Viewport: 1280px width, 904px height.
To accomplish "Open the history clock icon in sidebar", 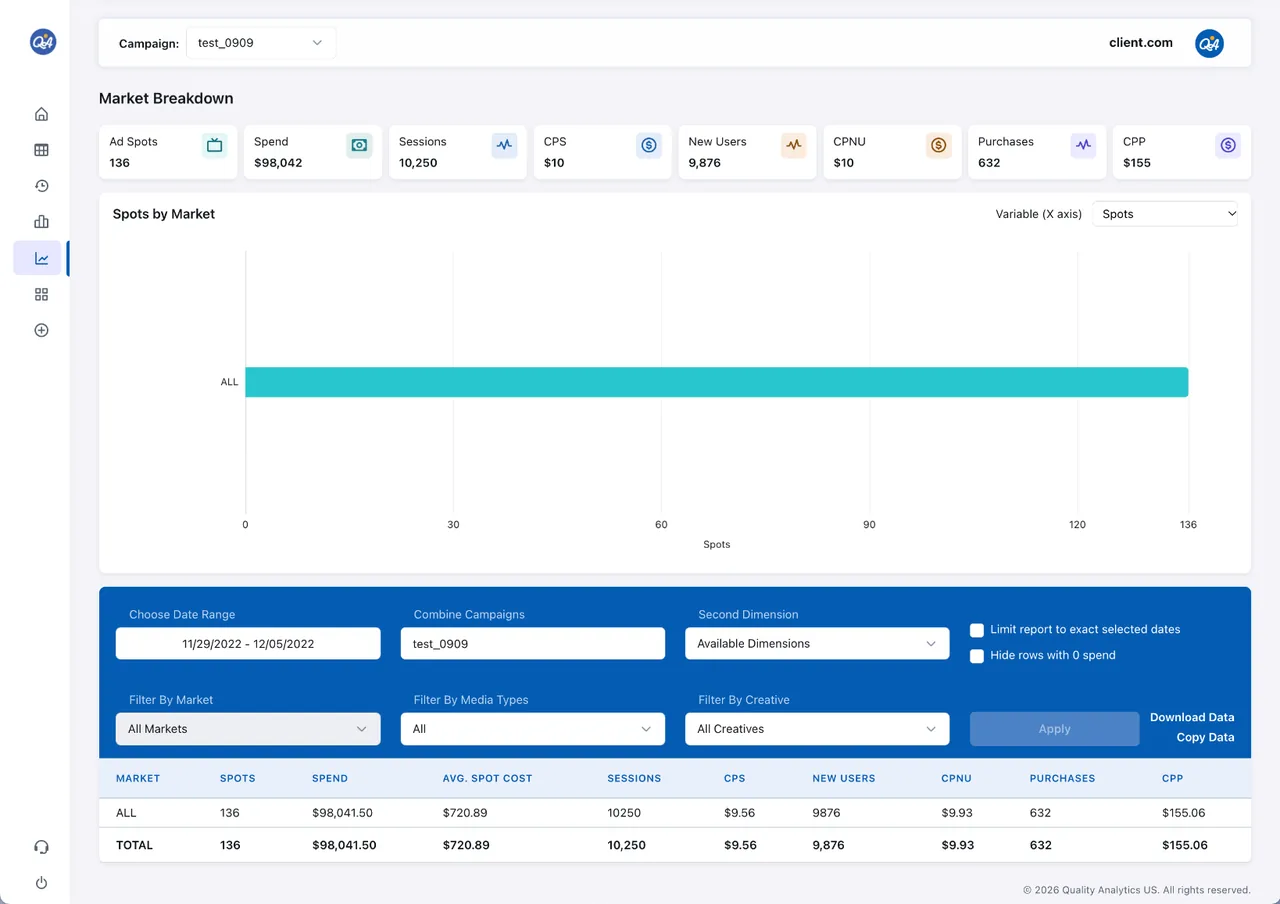I will pos(41,186).
